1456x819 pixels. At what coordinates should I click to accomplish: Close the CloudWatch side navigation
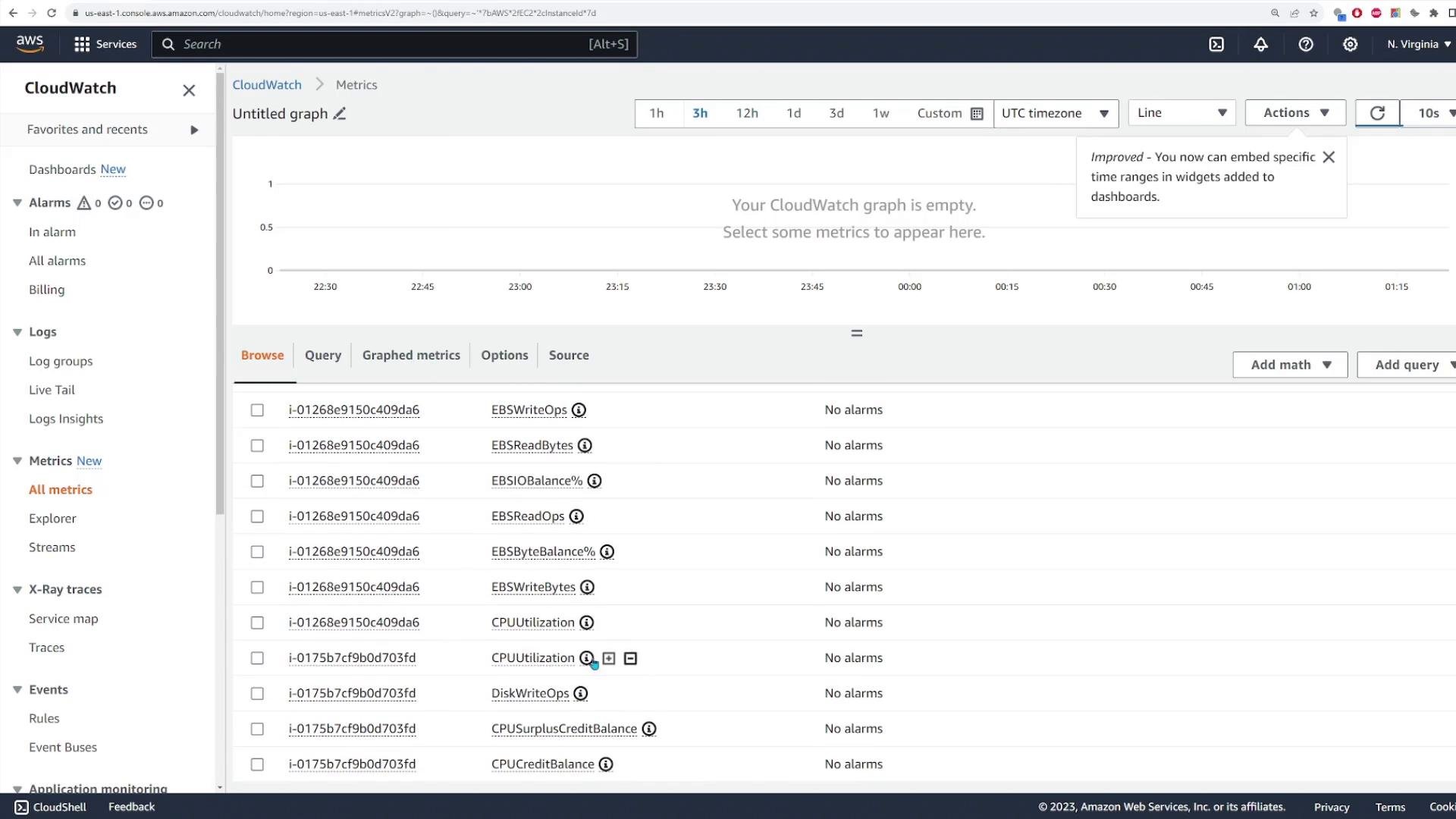tap(189, 90)
